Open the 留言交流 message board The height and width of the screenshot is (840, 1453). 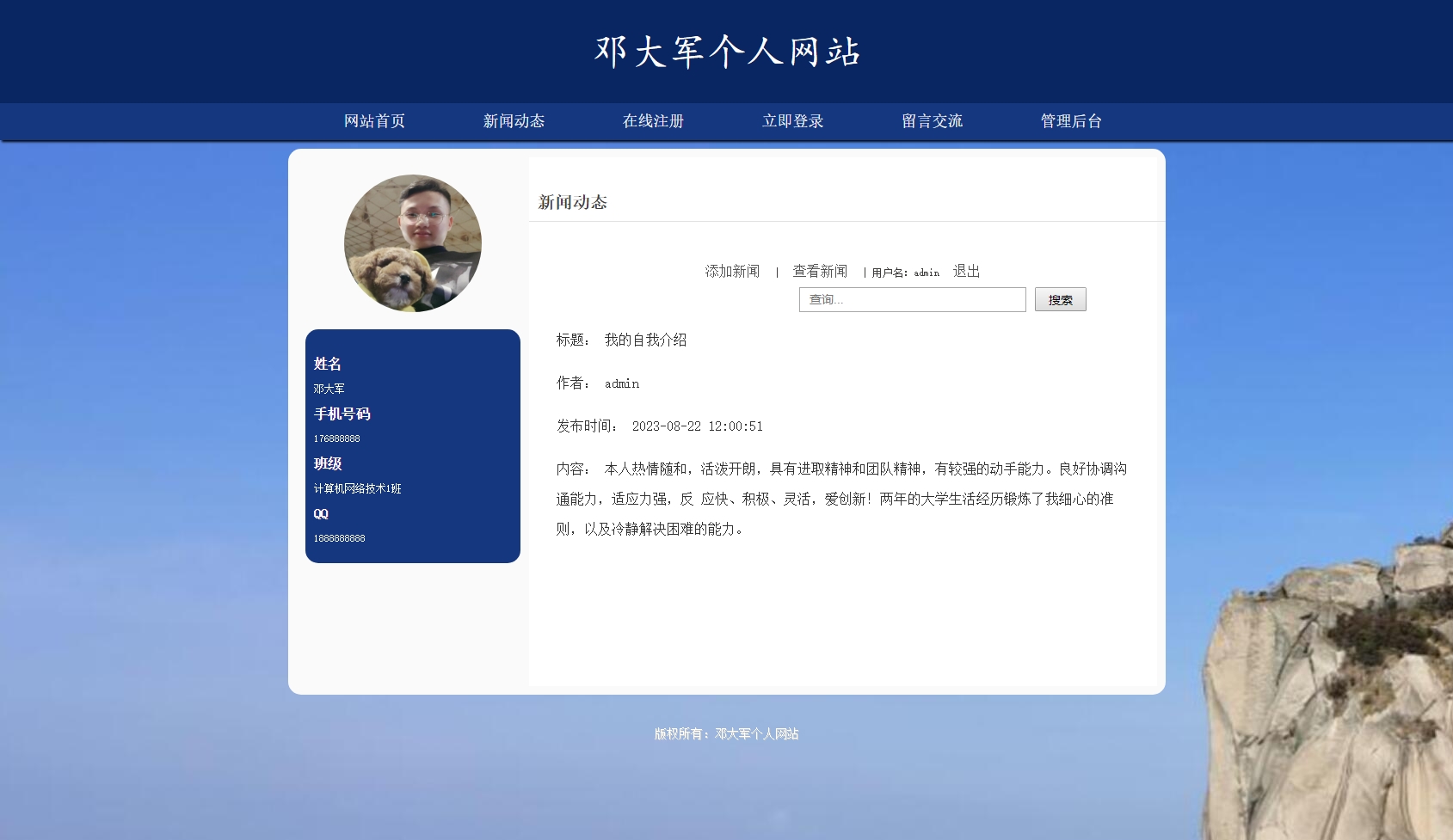[x=932, y=121]
